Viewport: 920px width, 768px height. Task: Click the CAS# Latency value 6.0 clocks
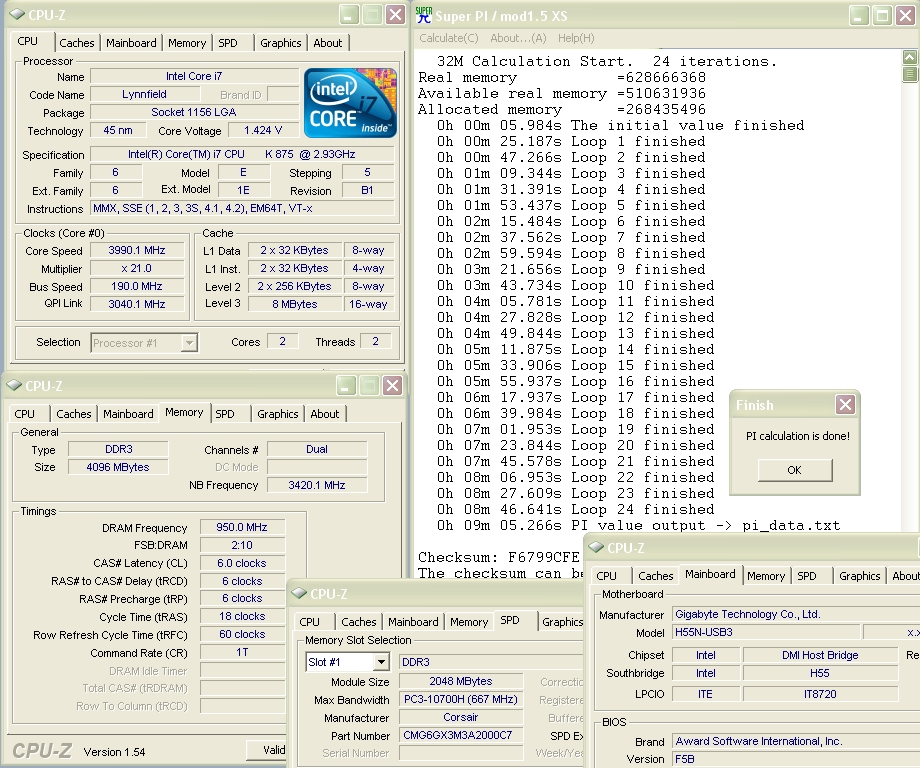coord(242,563)
